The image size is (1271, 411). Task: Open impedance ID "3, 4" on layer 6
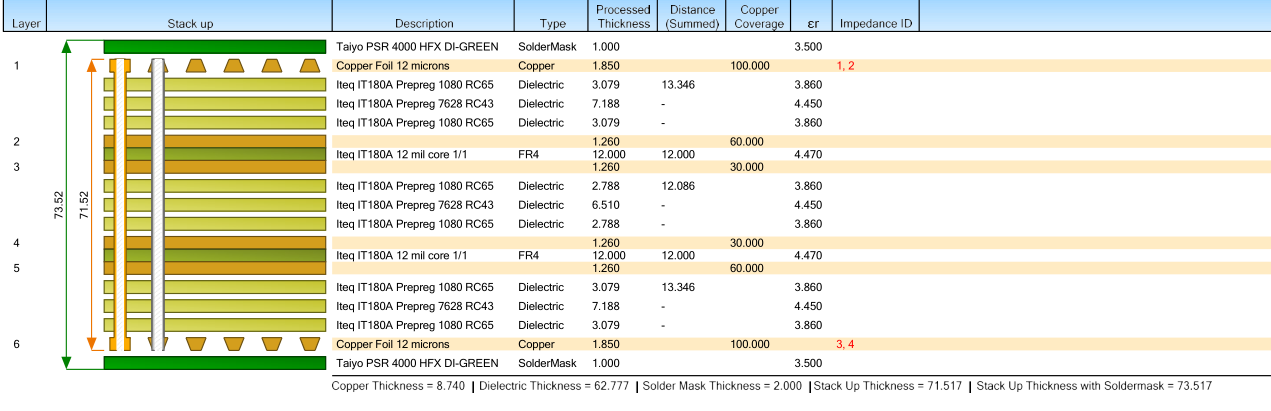point(845,344)
